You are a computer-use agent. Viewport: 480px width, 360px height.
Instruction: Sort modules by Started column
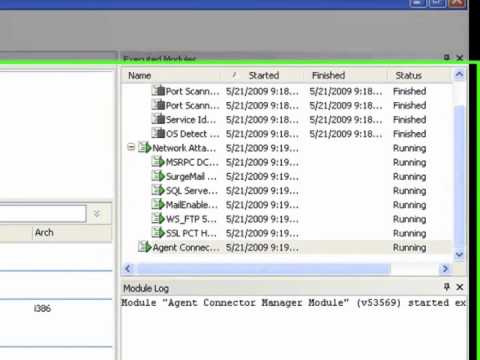pos(264,75)
